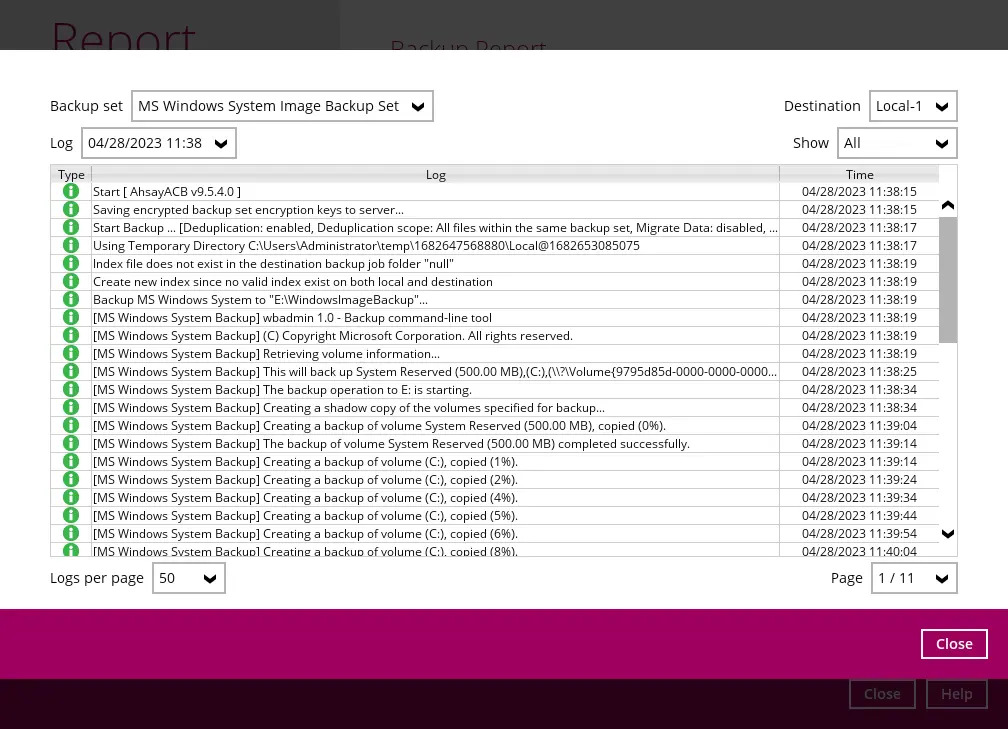Image resolution: width=1008 pixels, height=729 pixels.
Task: Click info icon for 'backup operation to E: is starting'
Action: (71, 389)
